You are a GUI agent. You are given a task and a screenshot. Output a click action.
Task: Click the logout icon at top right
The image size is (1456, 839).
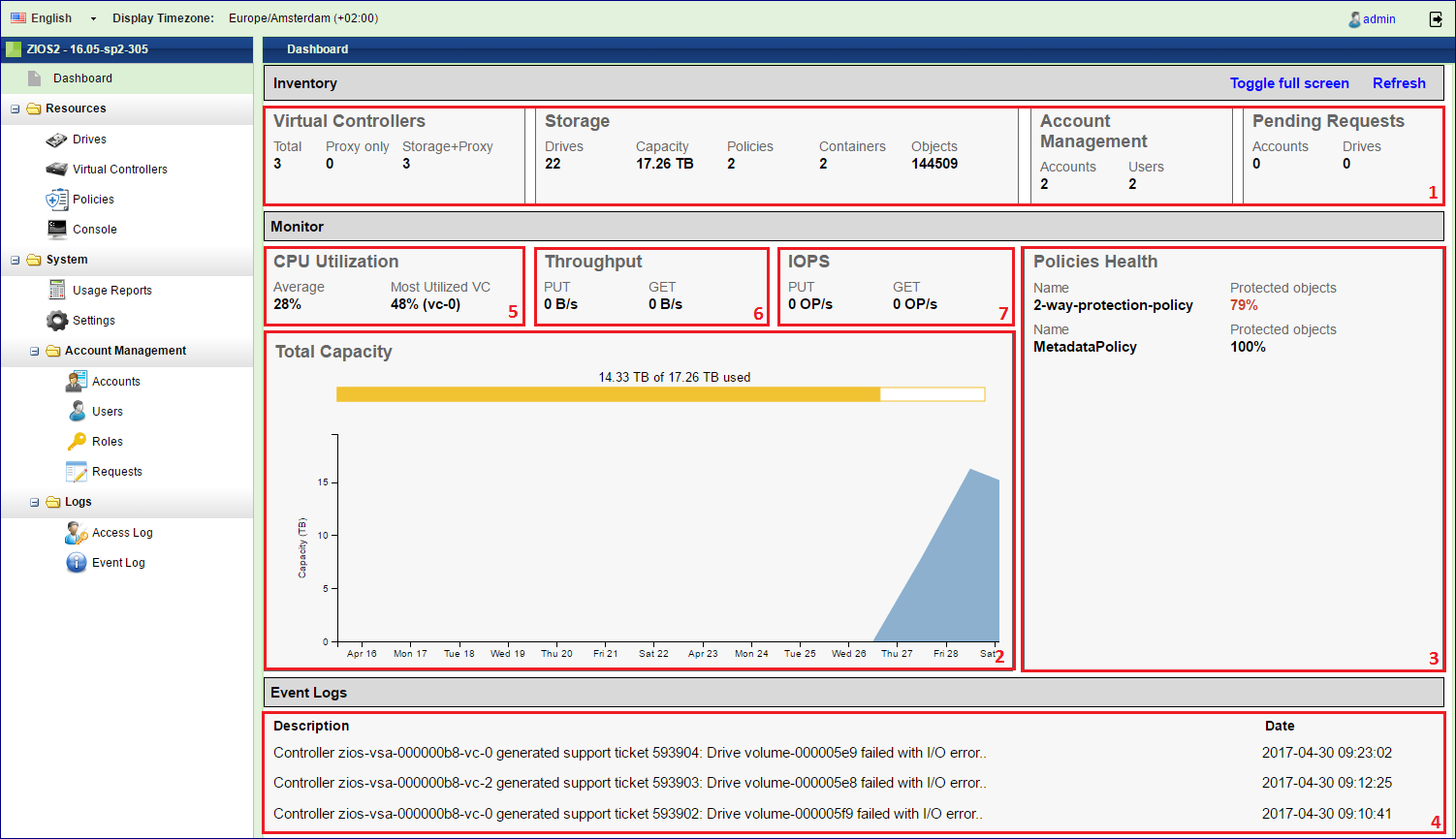click(1436, 18)
